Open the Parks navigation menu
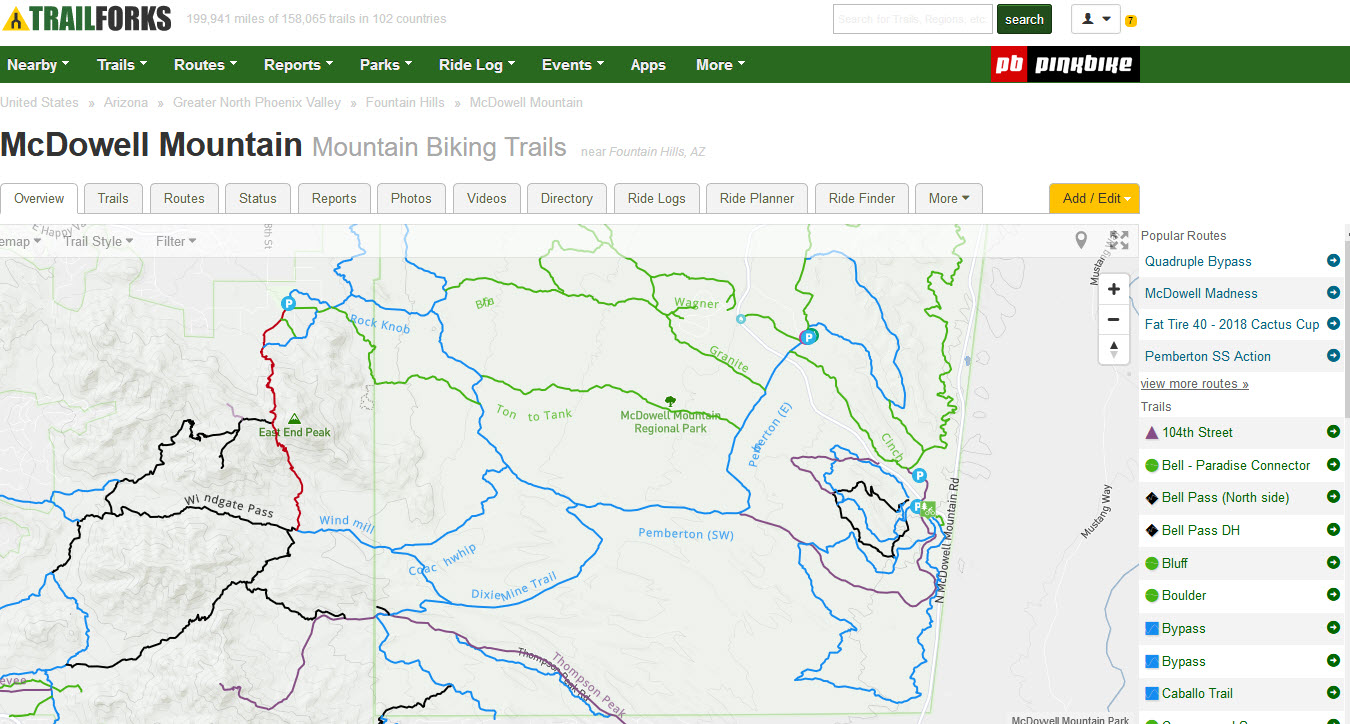 (386, 65)
